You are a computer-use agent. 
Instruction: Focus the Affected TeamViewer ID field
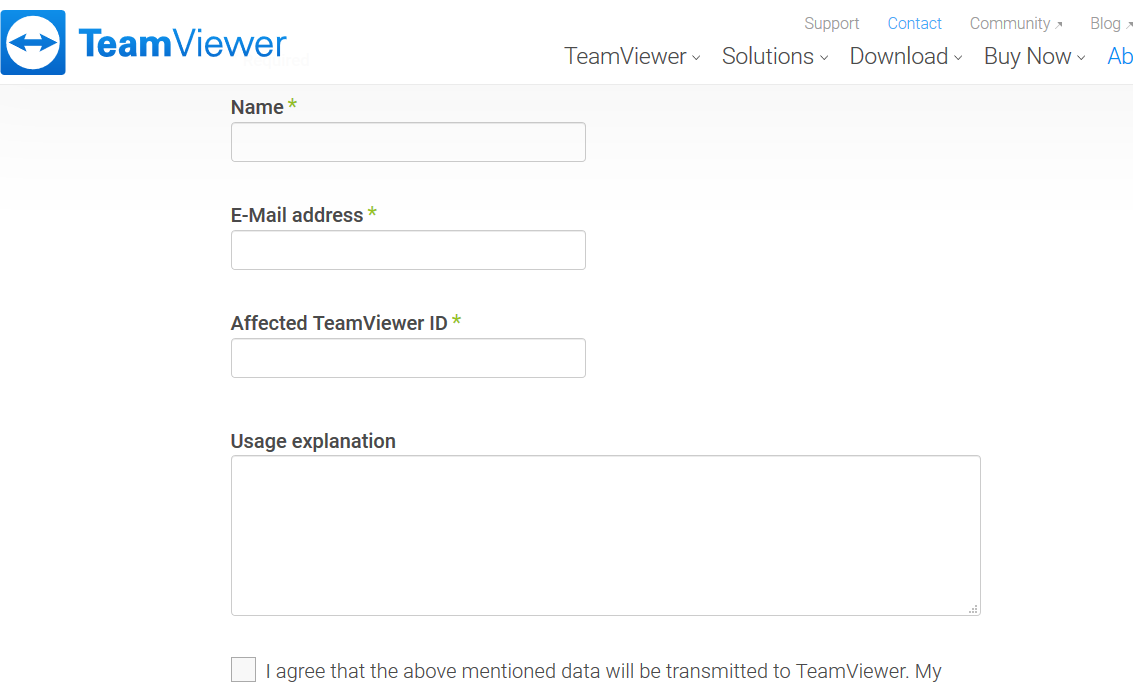tap(408, 358)
